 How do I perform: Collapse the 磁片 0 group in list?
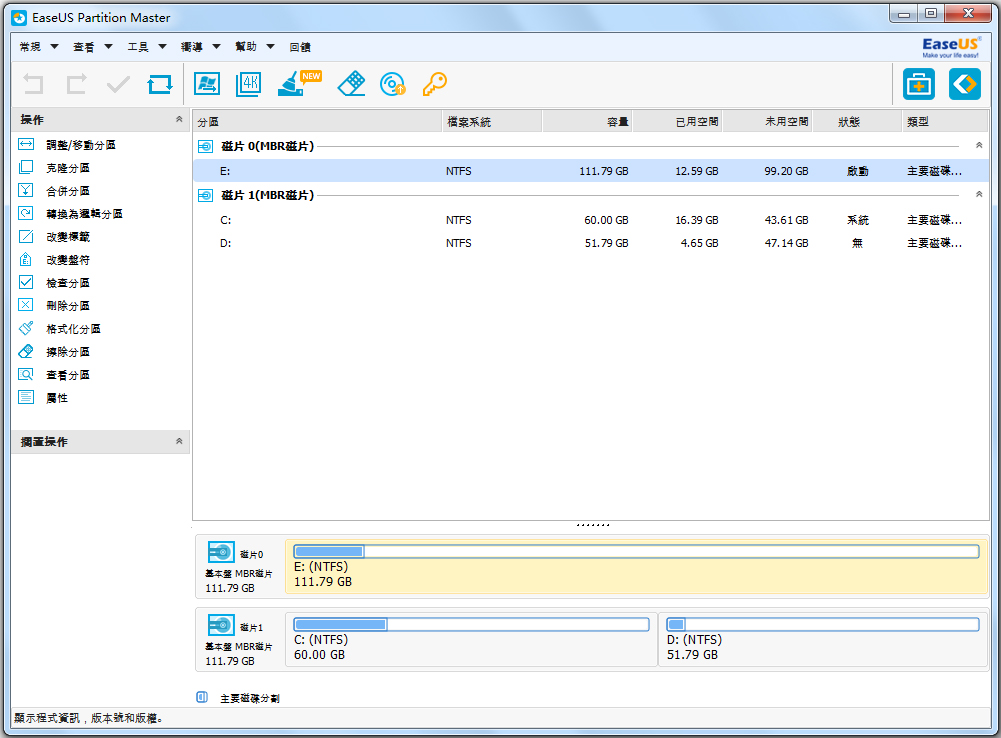point(979,146)
